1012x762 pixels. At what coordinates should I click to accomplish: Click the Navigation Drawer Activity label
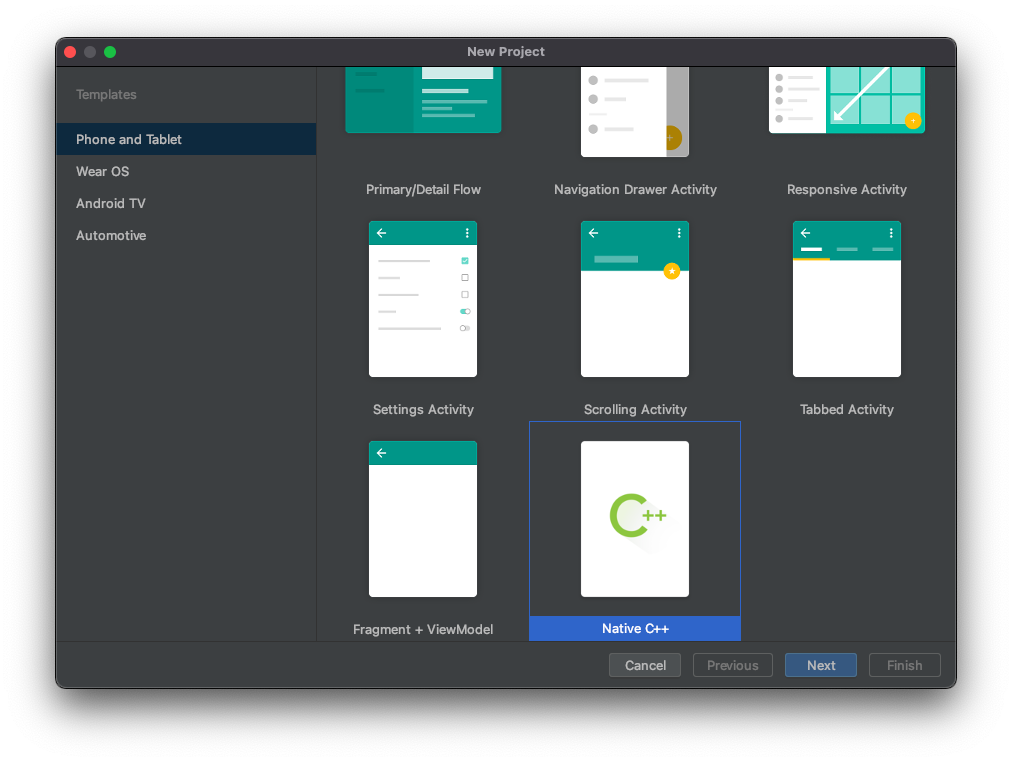tap(635, 190)
